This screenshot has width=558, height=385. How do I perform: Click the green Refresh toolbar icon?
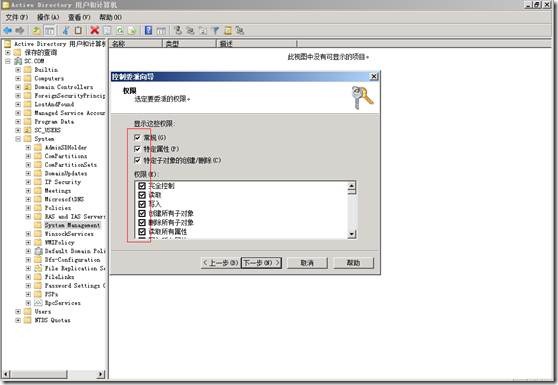pos(120,31)
